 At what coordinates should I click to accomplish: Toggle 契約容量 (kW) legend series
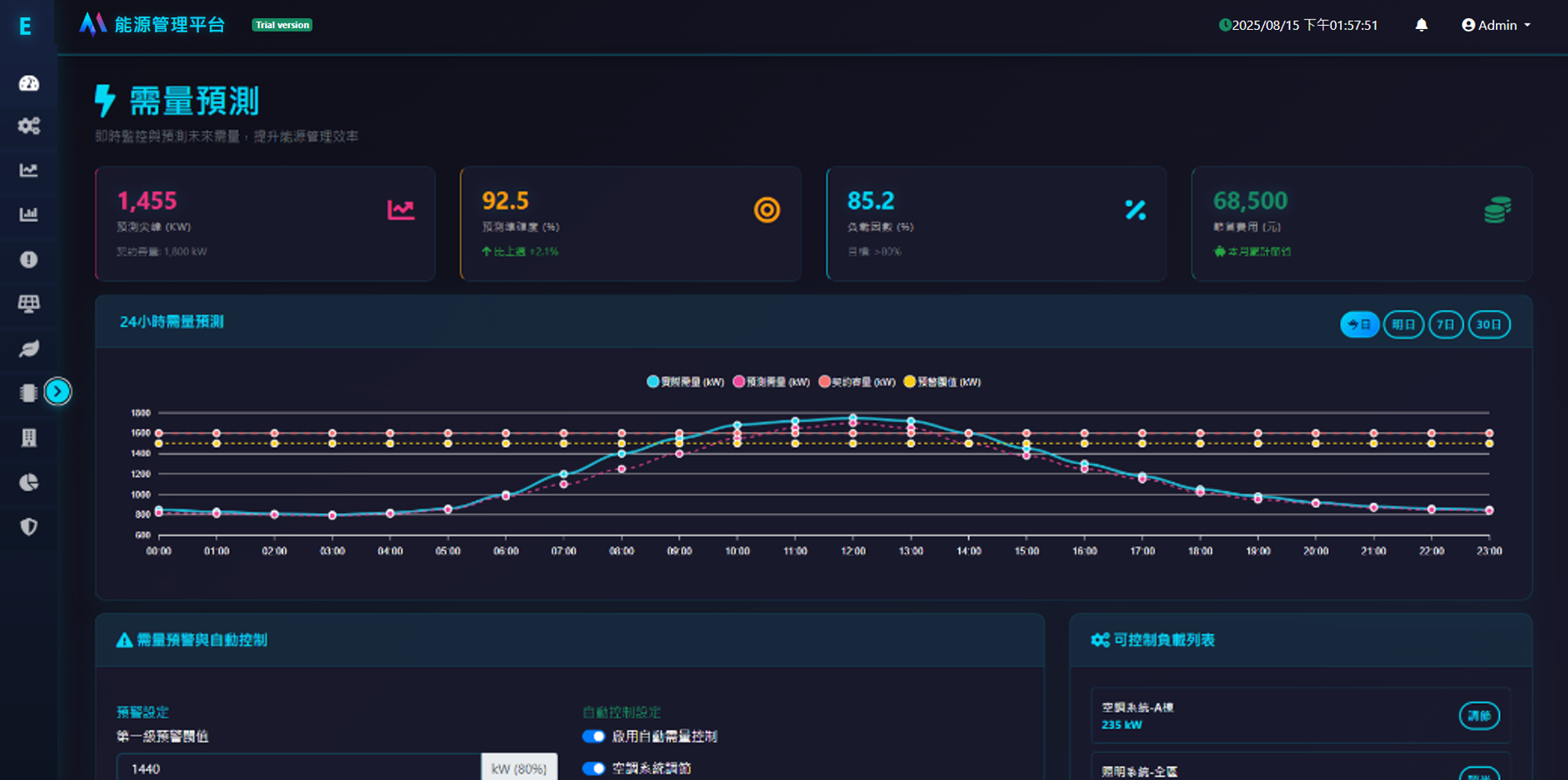pos(857,382)
